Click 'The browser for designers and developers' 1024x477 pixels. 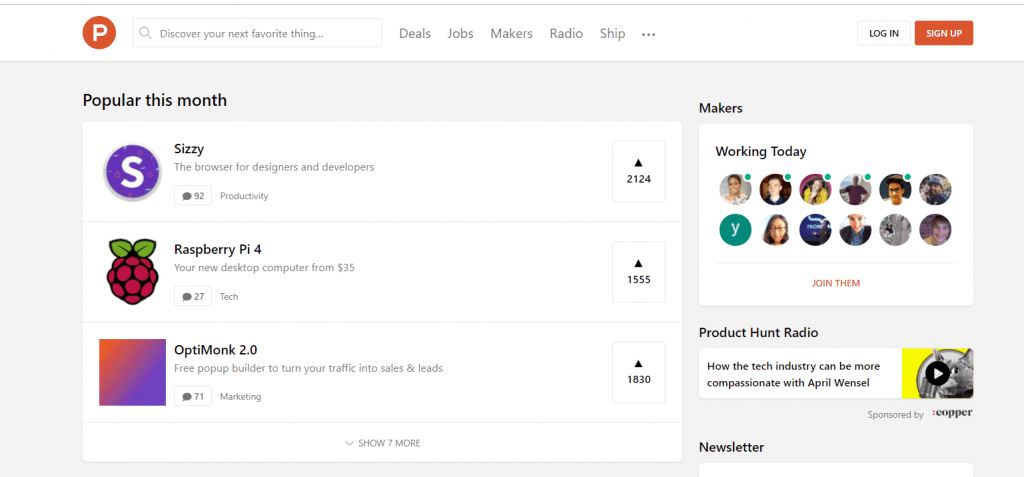pyautogui.click(x=274, y=167)
